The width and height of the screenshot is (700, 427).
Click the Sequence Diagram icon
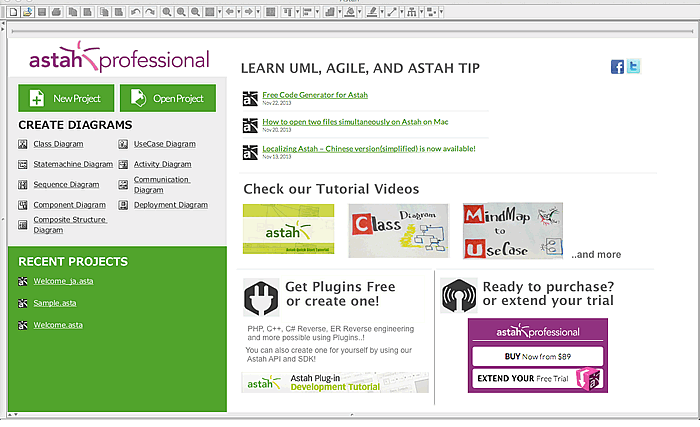pyautogui.click(x=23, y=184)
